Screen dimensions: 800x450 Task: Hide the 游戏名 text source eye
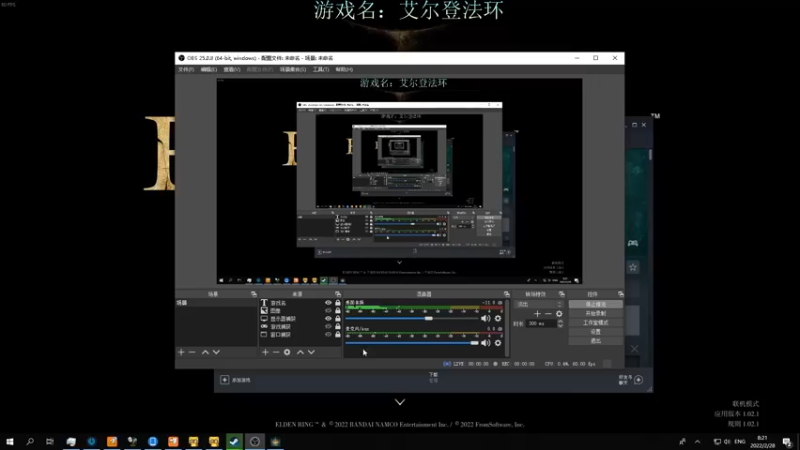coord(328,303)
